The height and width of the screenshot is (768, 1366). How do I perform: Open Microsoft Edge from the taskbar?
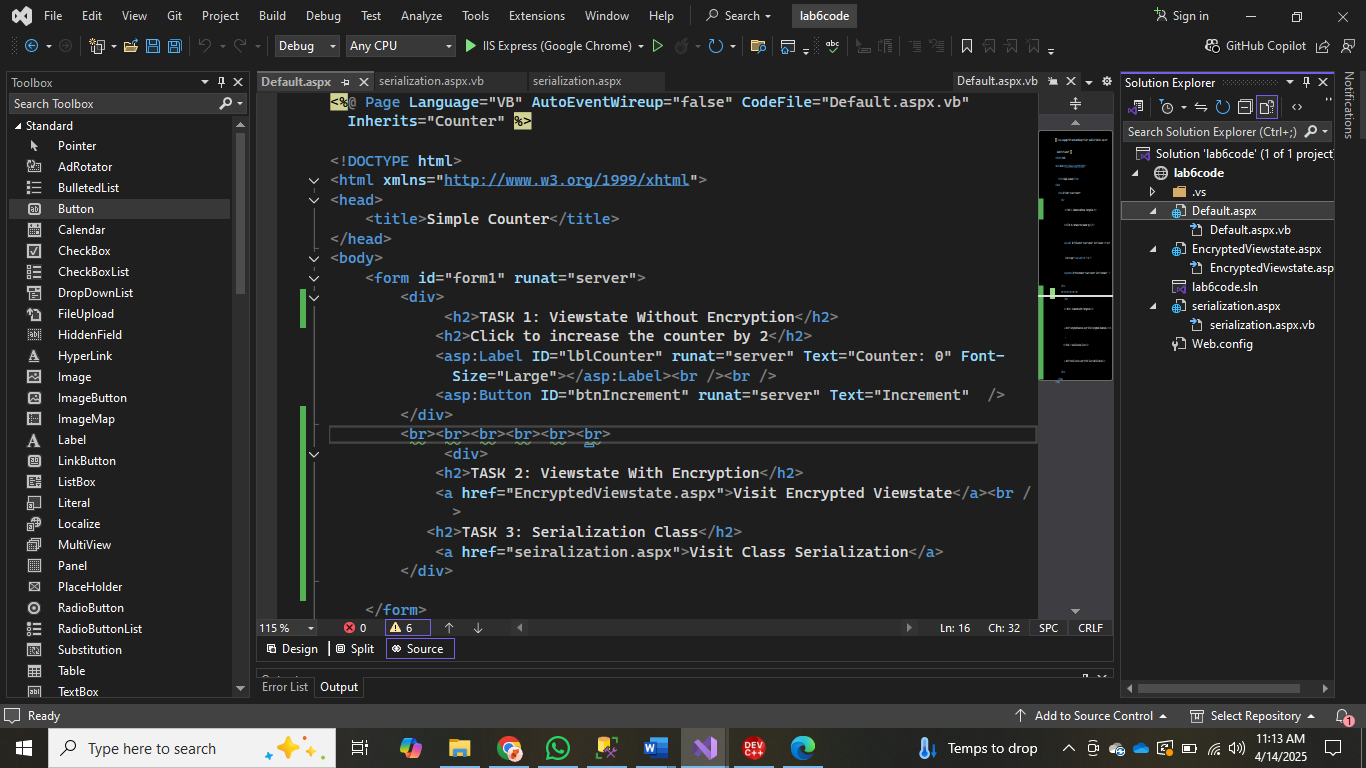click(803, 747)
